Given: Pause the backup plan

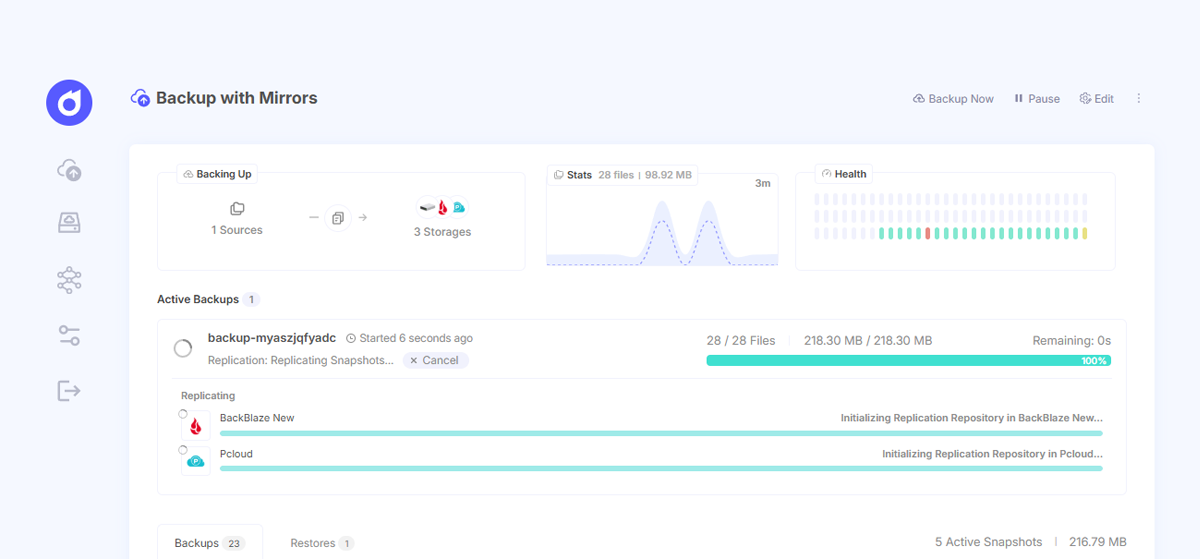Looking at the screenshot, I should pyautogui.click(x=1036, y=99).
